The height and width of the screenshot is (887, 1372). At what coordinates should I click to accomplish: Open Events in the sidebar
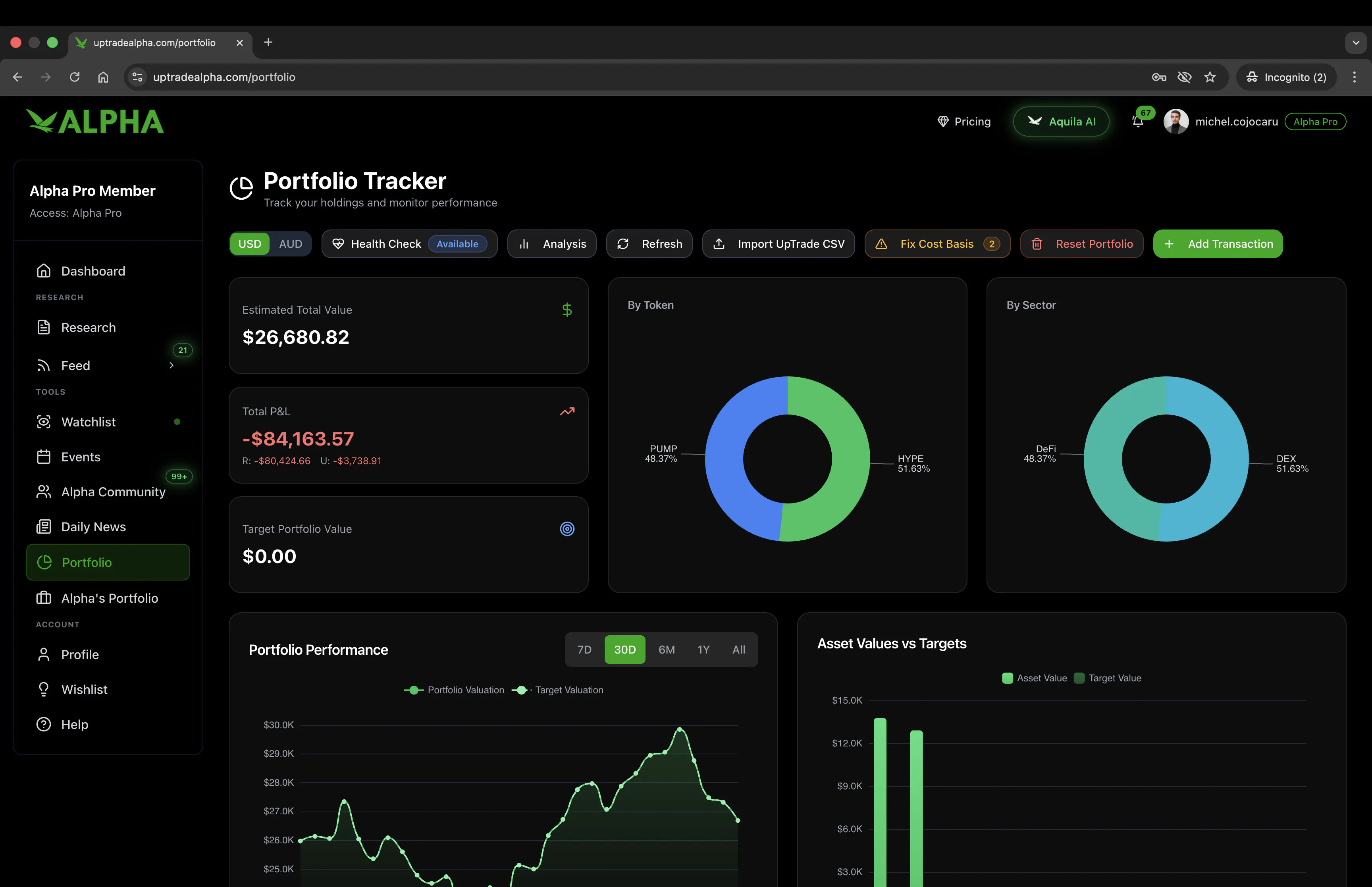(108, 457)
